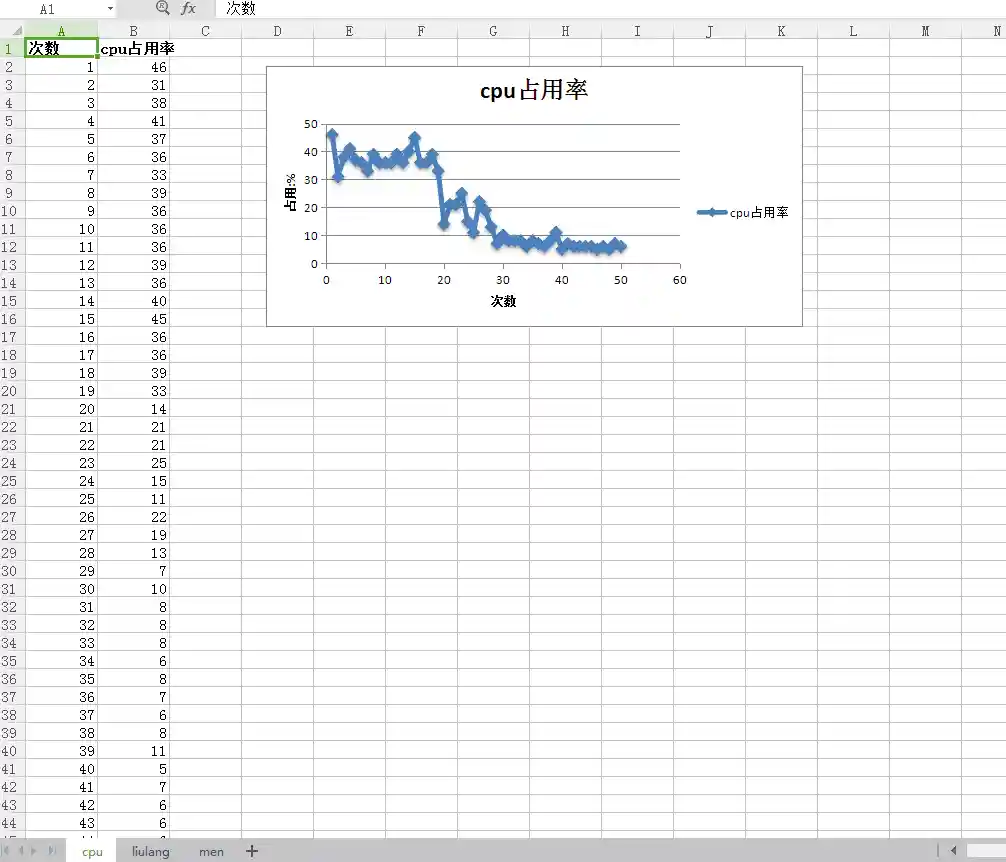The image size is (1006, 862).
Task: Click cell A1 containing 次数
Action: point(61,48)
